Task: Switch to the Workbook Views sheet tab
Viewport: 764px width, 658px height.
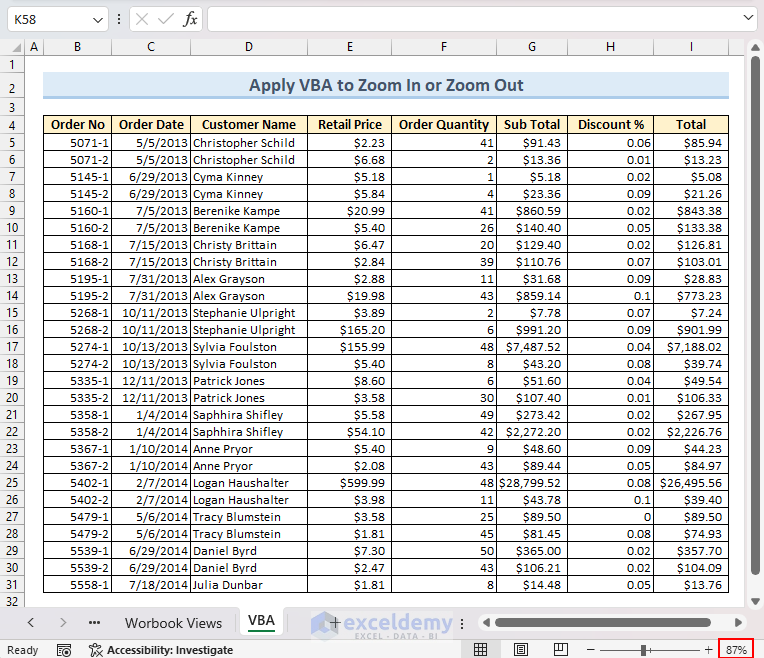Action: tap(173, 622)
